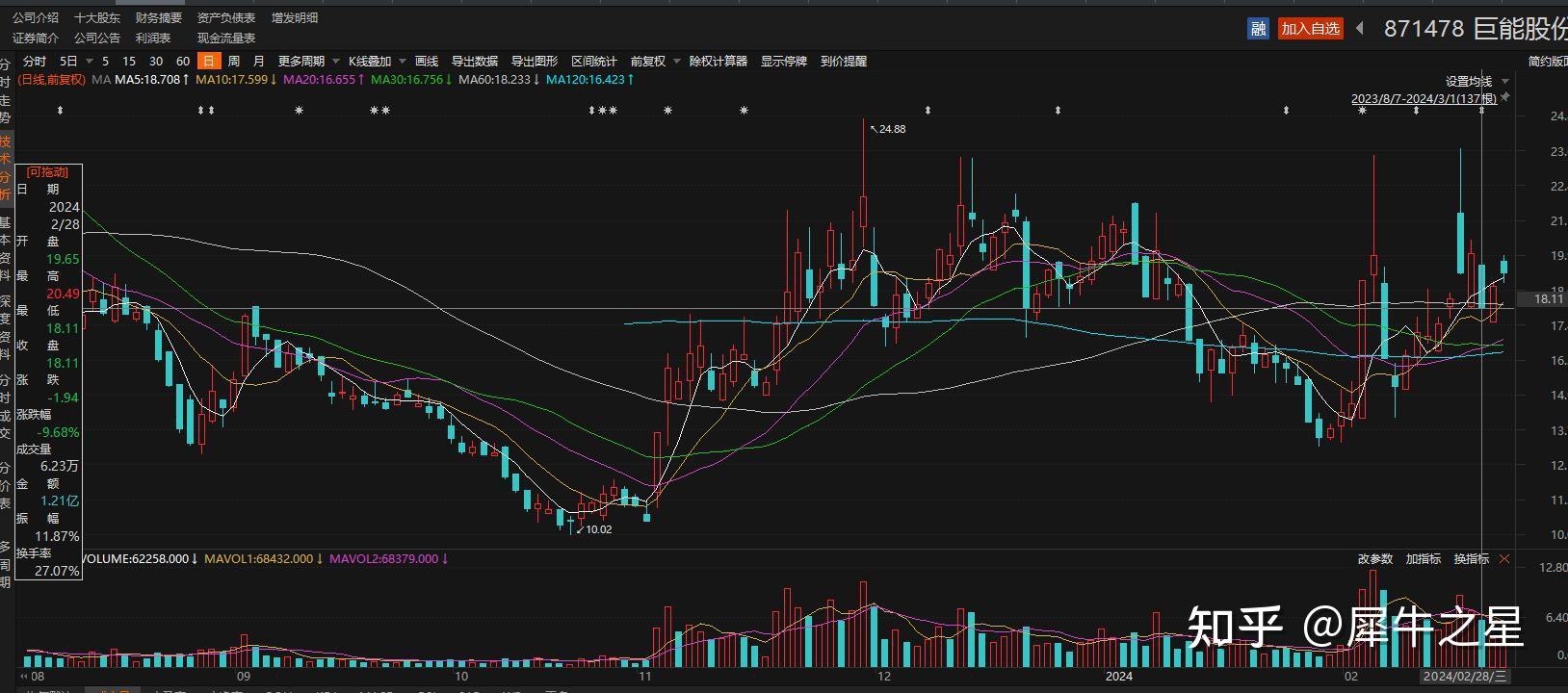Open 财务摘要 financial summary
This screenshot has height=693, width=1568.
pyautogui.click(x=159, y=18)
